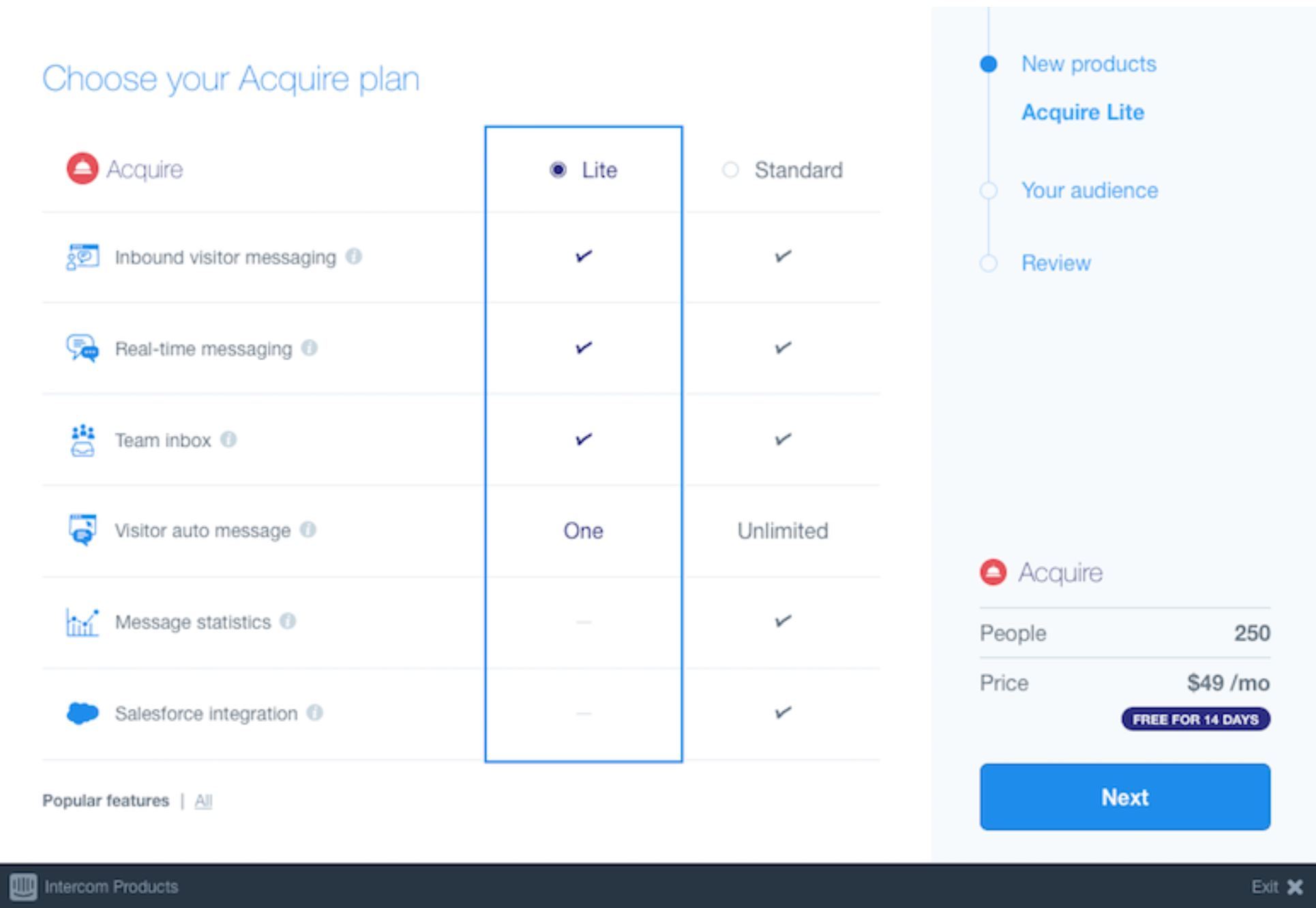Click red Acquire icon in table header
1316x908 pixels.
(x=82, y=169)
